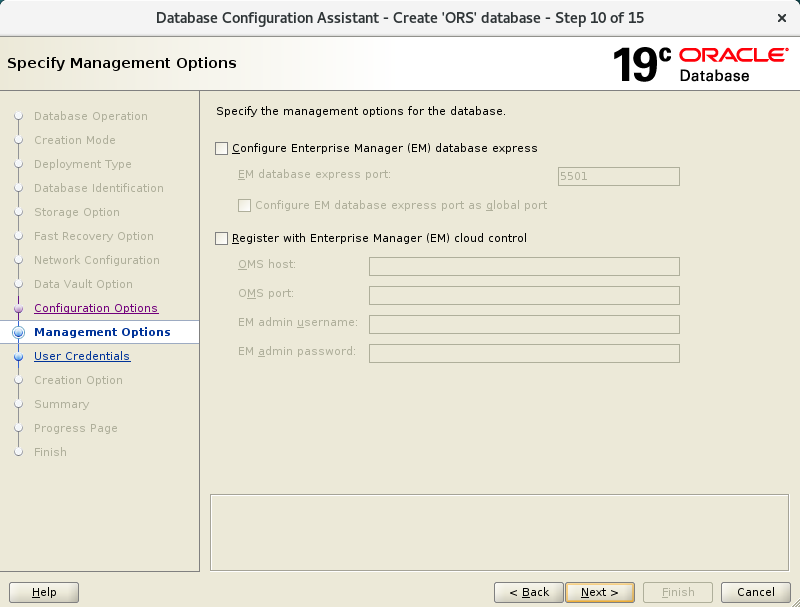
Task: Open the Configuration Options step link
Action: [x=96, y=308]
